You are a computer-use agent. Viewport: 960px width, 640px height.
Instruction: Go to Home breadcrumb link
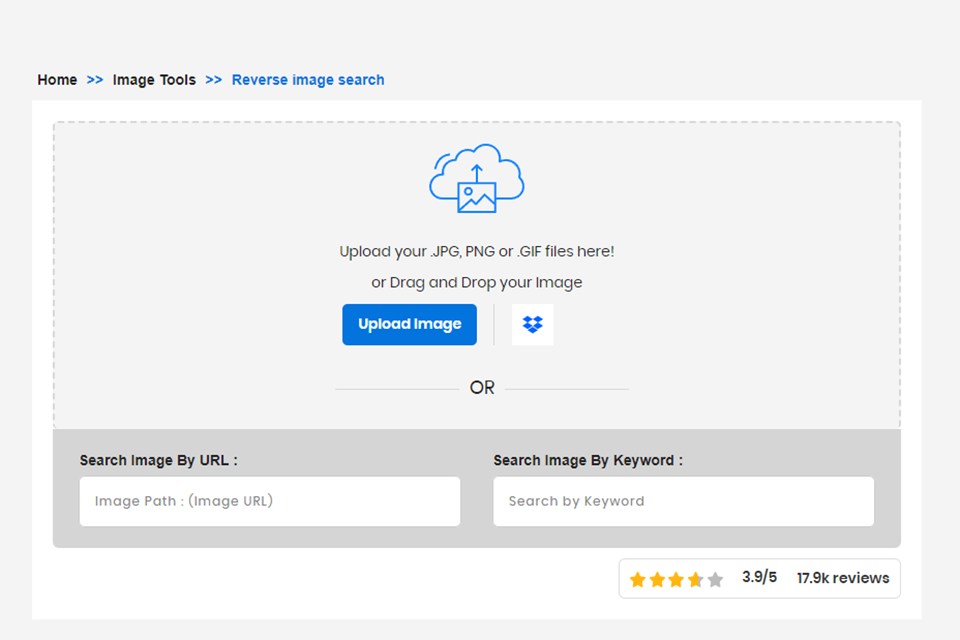(57, 80)
